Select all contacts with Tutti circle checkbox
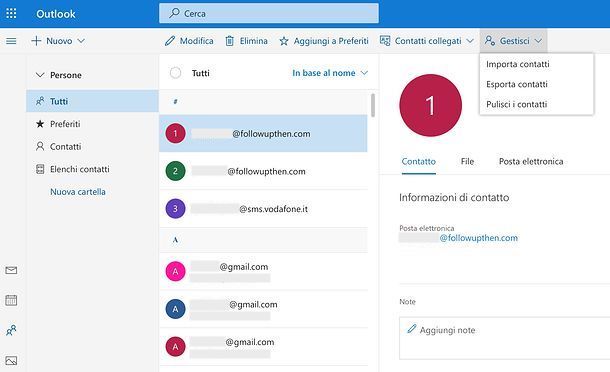This screenshot has height=372, width=610. click(175, 73)
